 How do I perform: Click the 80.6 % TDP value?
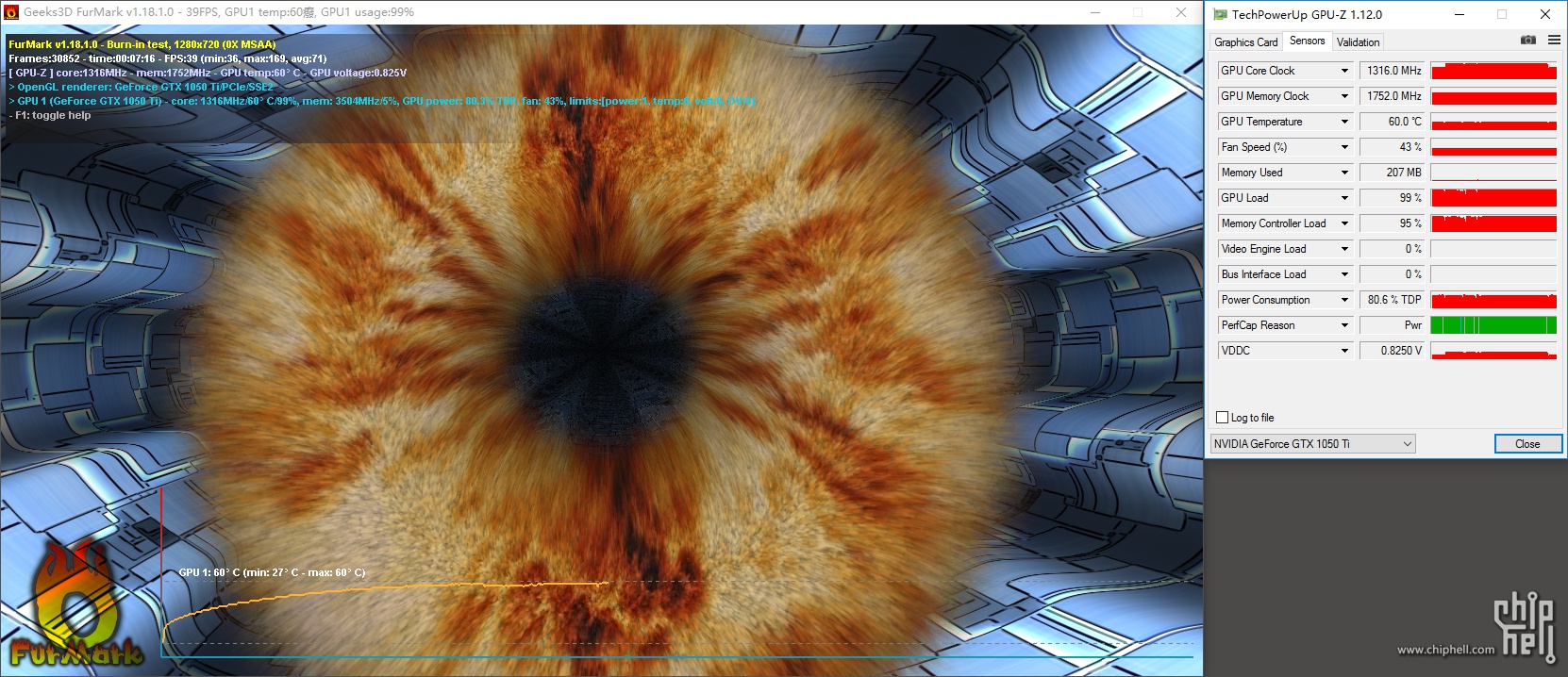pos(1393,300)
